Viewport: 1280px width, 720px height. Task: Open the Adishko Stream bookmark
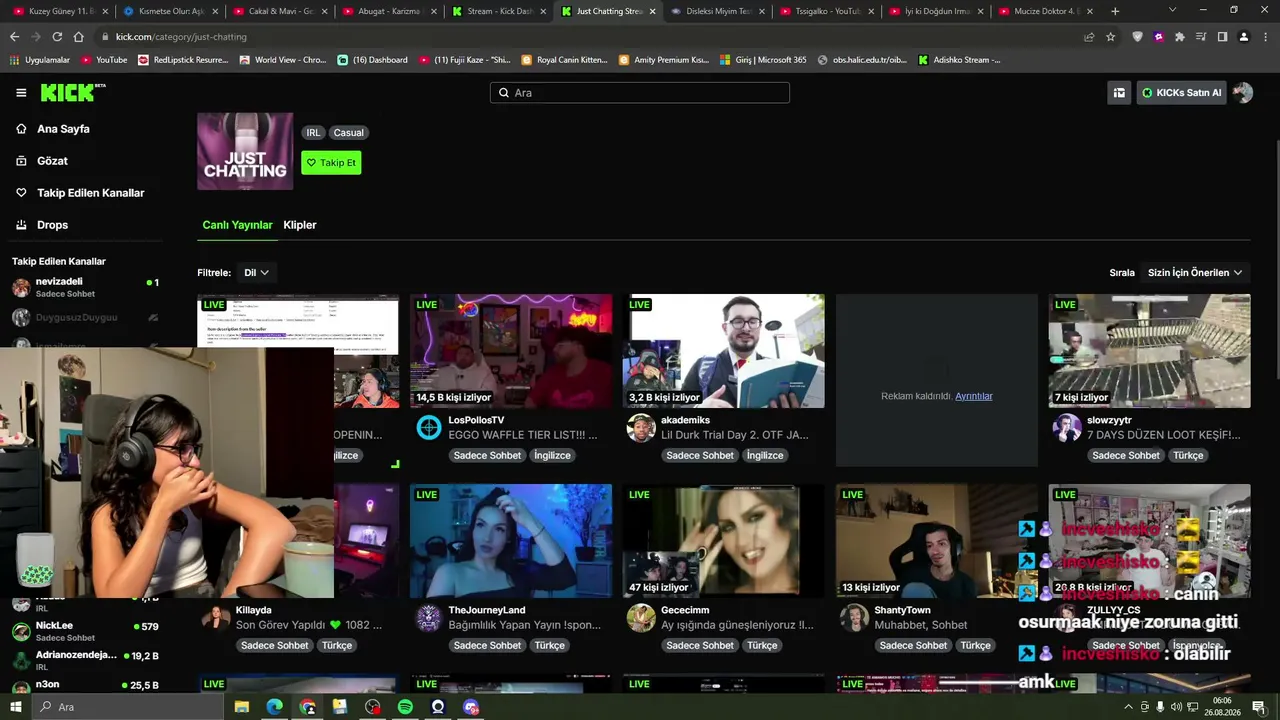pos(959,60)
